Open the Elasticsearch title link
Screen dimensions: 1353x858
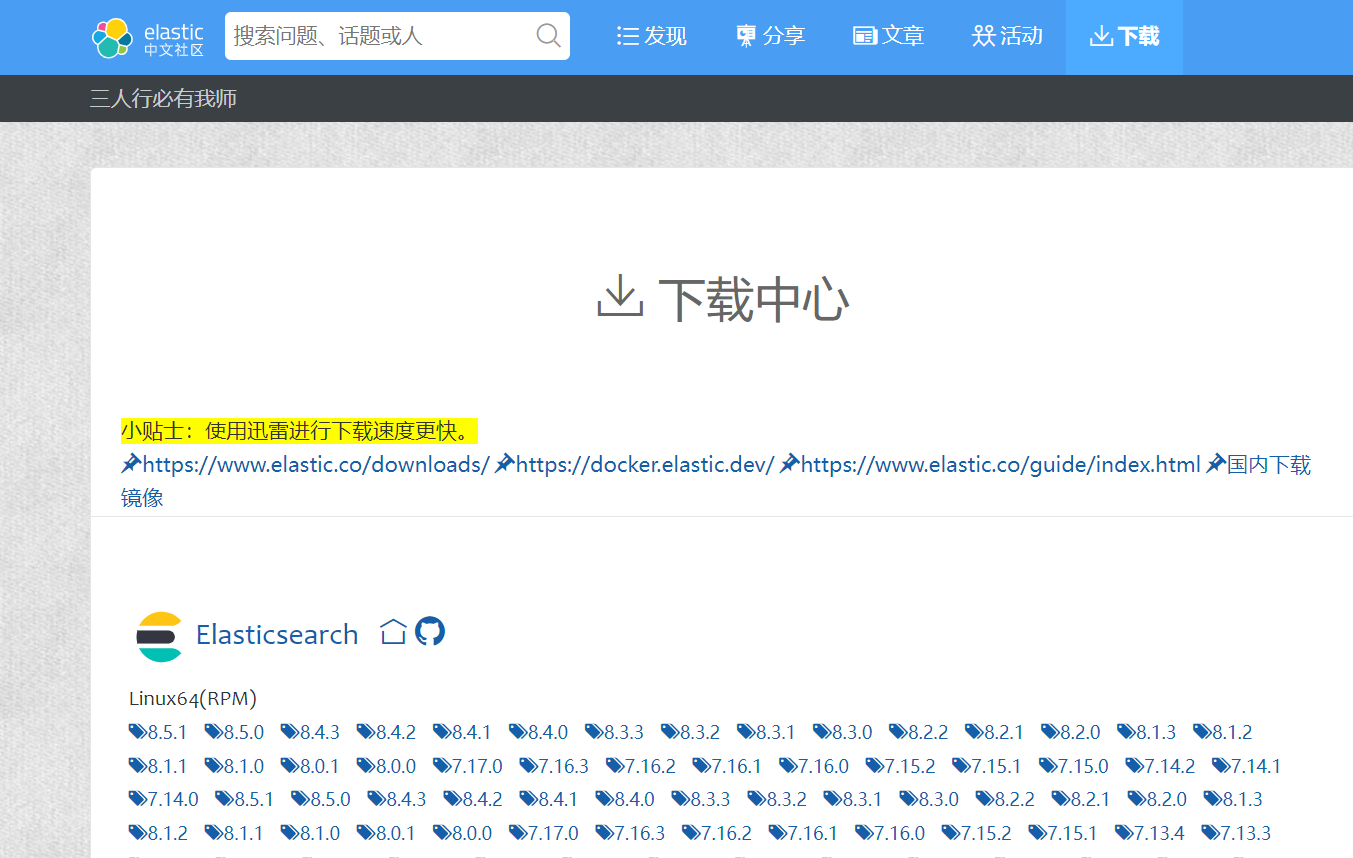pyautogui.click(x=277, y=635)
